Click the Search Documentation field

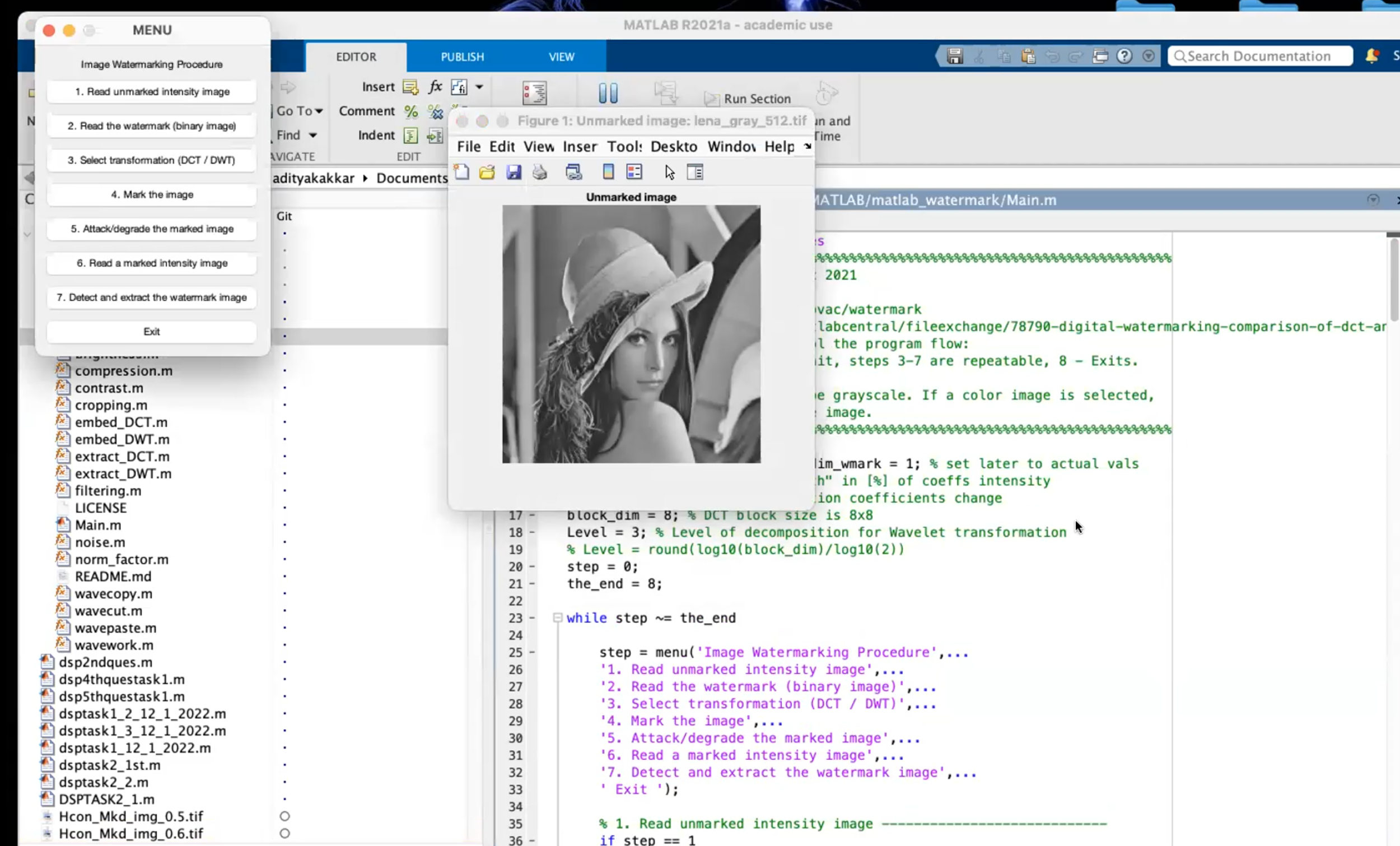click(1261, 56)
